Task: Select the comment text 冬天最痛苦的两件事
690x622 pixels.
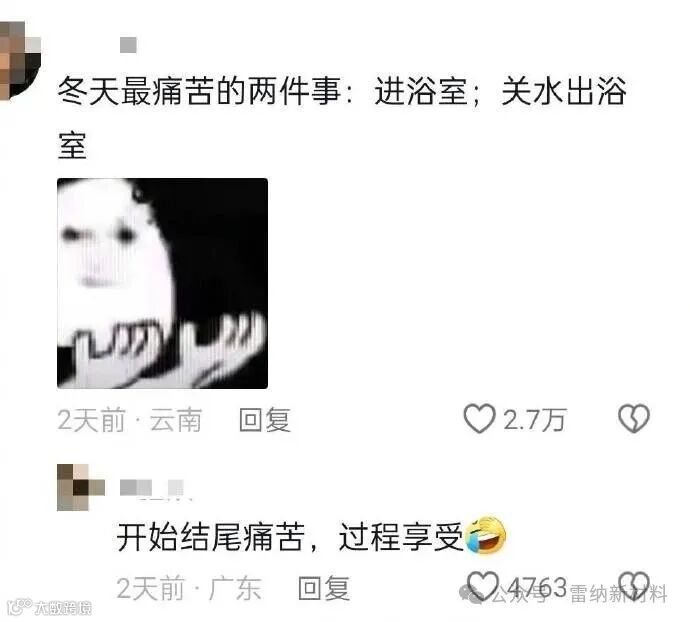Action: click(x=199, y=92)
